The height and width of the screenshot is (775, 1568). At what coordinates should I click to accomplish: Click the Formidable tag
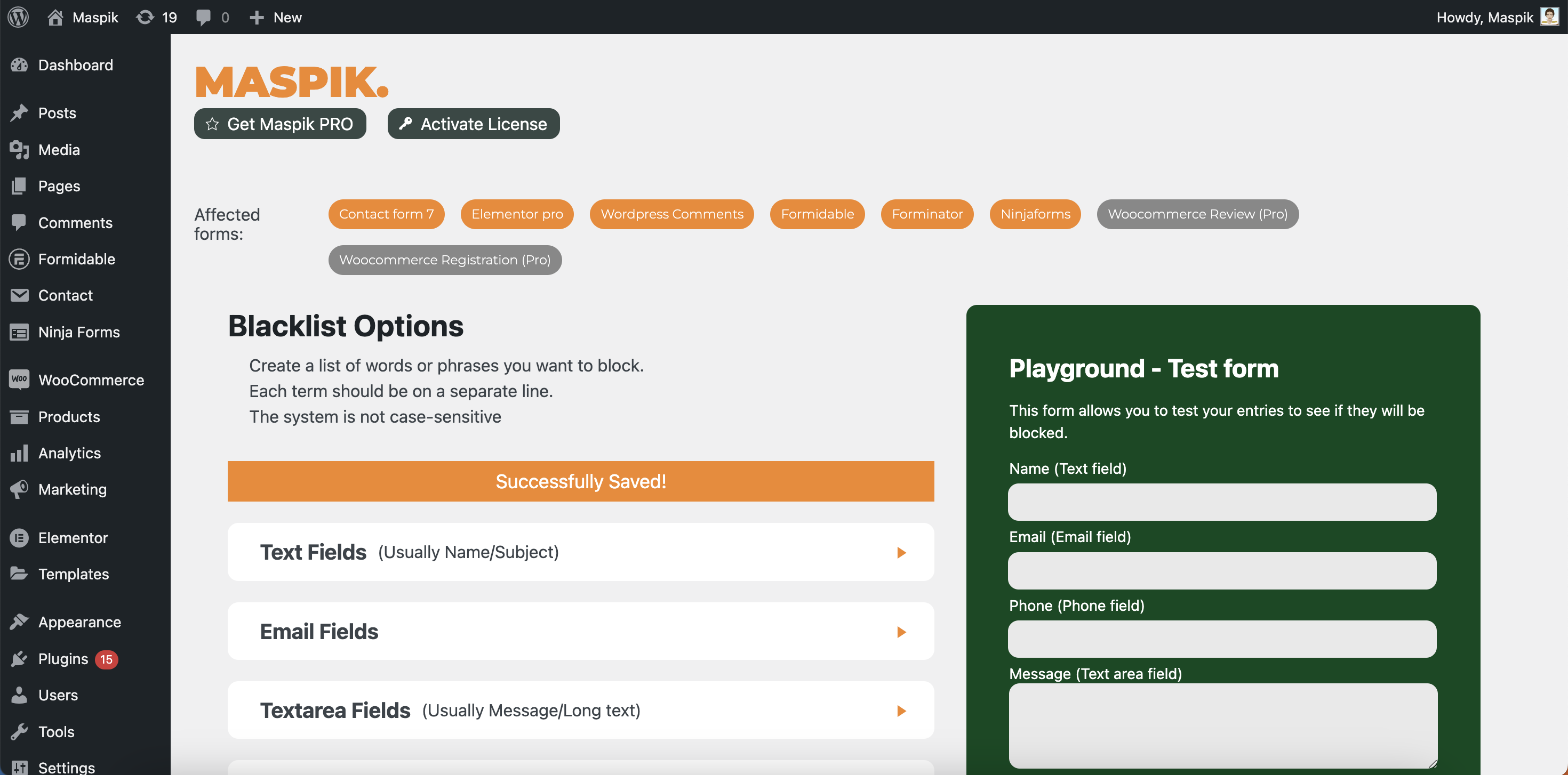pyautogui.click(x=818, y=214)
